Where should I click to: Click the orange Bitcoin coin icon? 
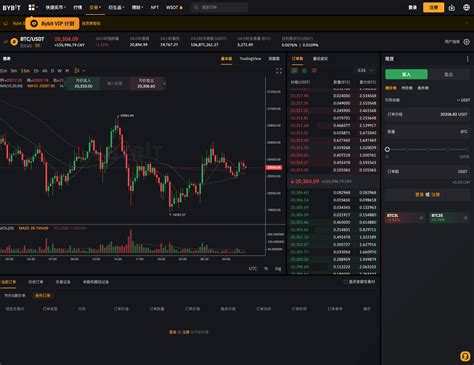(x=14, y=42)
